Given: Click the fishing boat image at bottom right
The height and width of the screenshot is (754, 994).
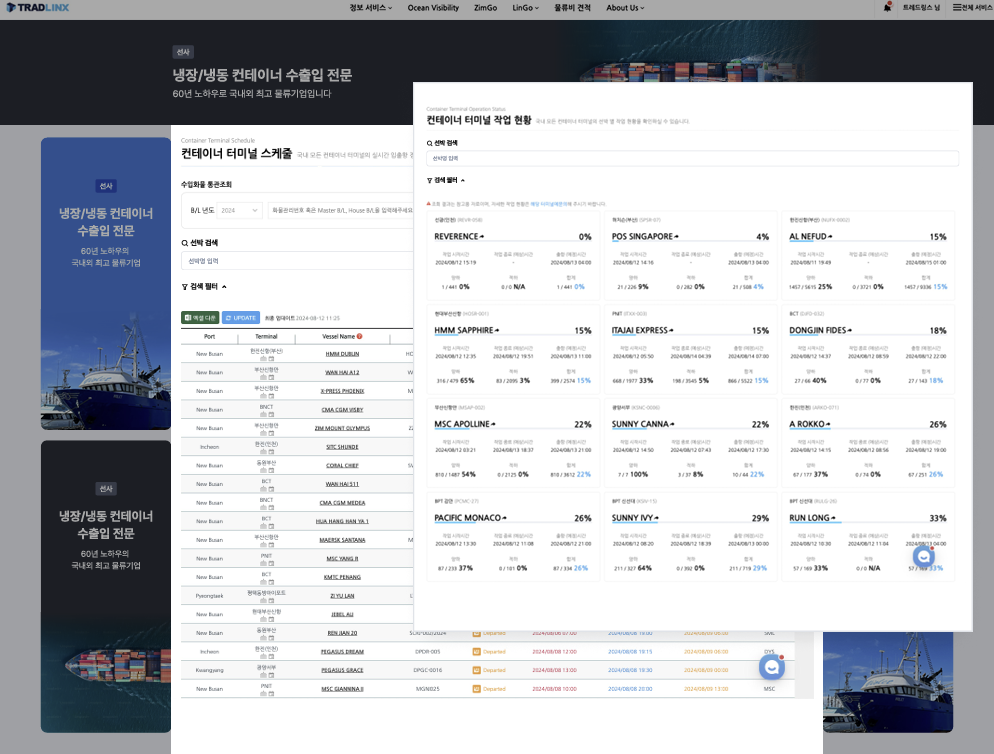Looking at the screenshot, I should pyautogui.click(x=888, y=682).
